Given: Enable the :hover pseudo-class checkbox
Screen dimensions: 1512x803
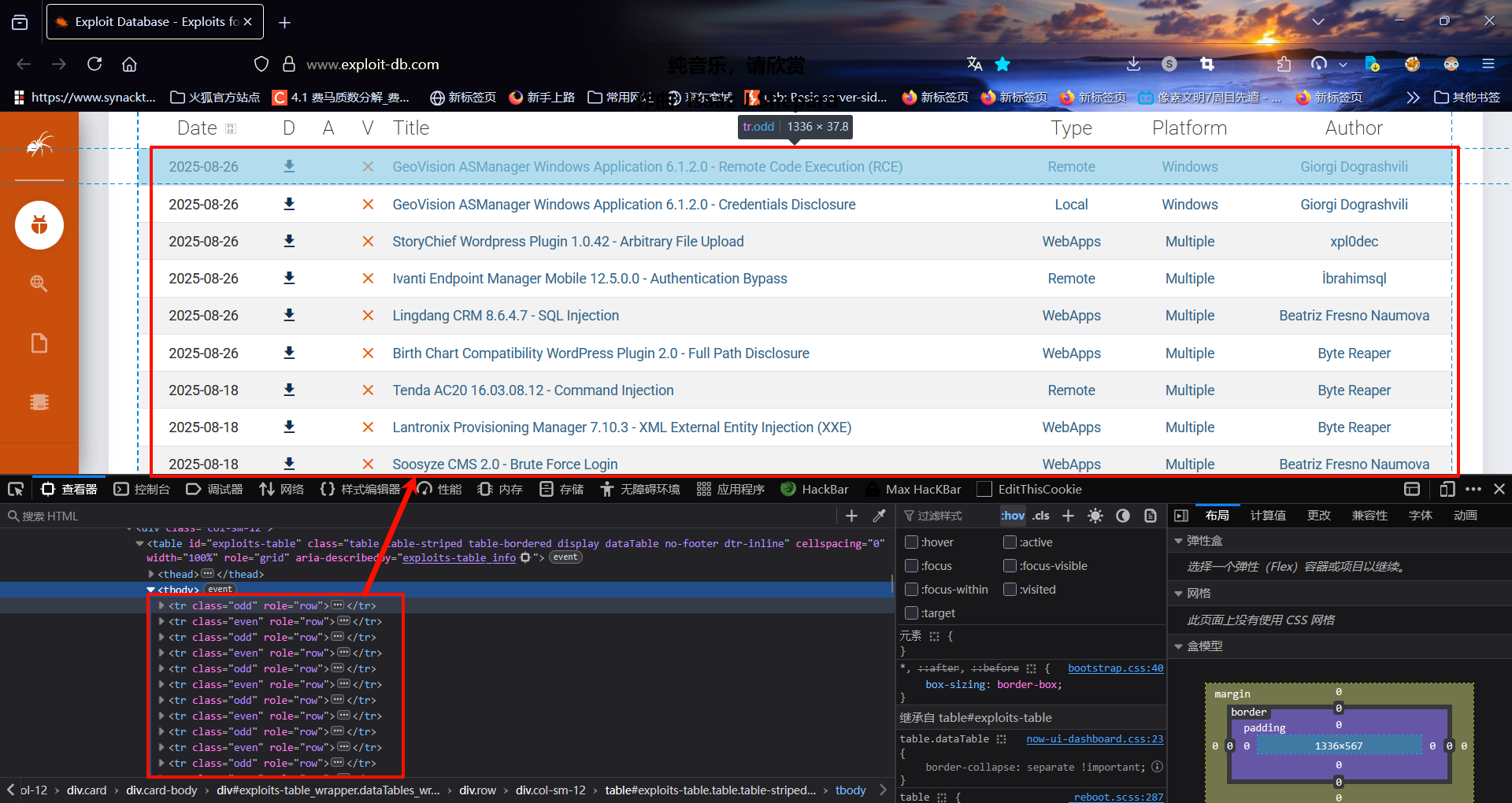Looking at the screenshot, I should tap(911, 542).
